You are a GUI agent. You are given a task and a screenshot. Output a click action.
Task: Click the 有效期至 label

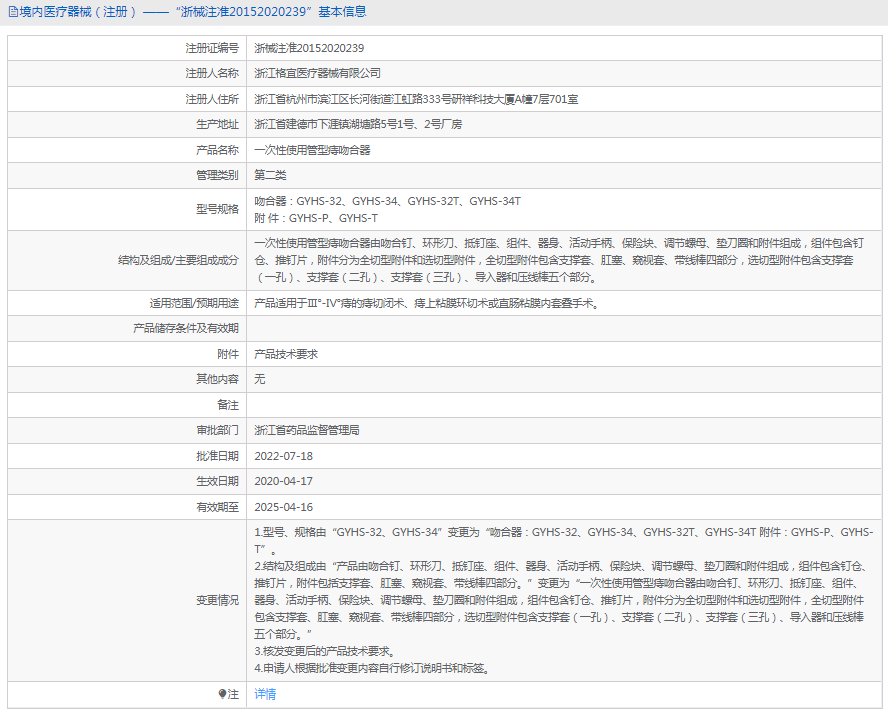217,507
